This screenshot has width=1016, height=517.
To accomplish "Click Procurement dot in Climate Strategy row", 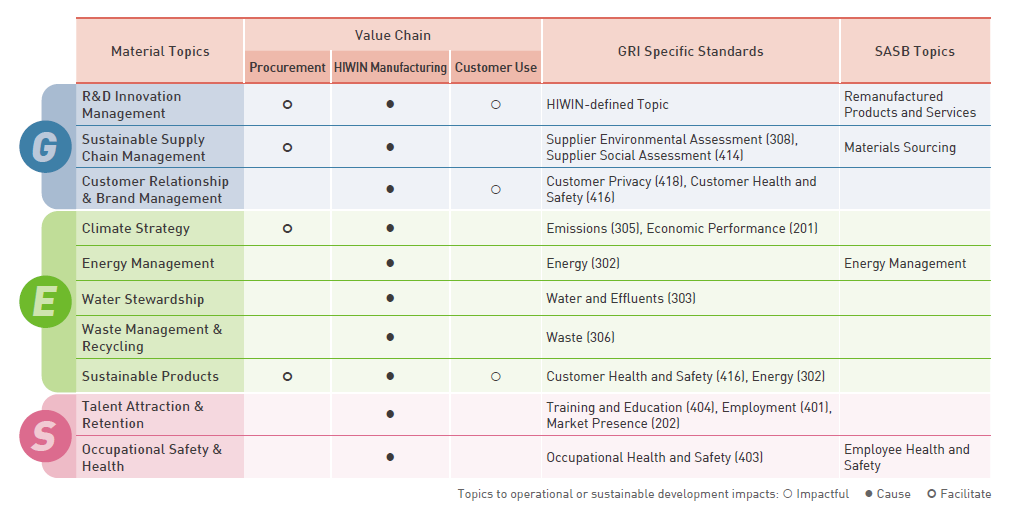I will [287, 228].
